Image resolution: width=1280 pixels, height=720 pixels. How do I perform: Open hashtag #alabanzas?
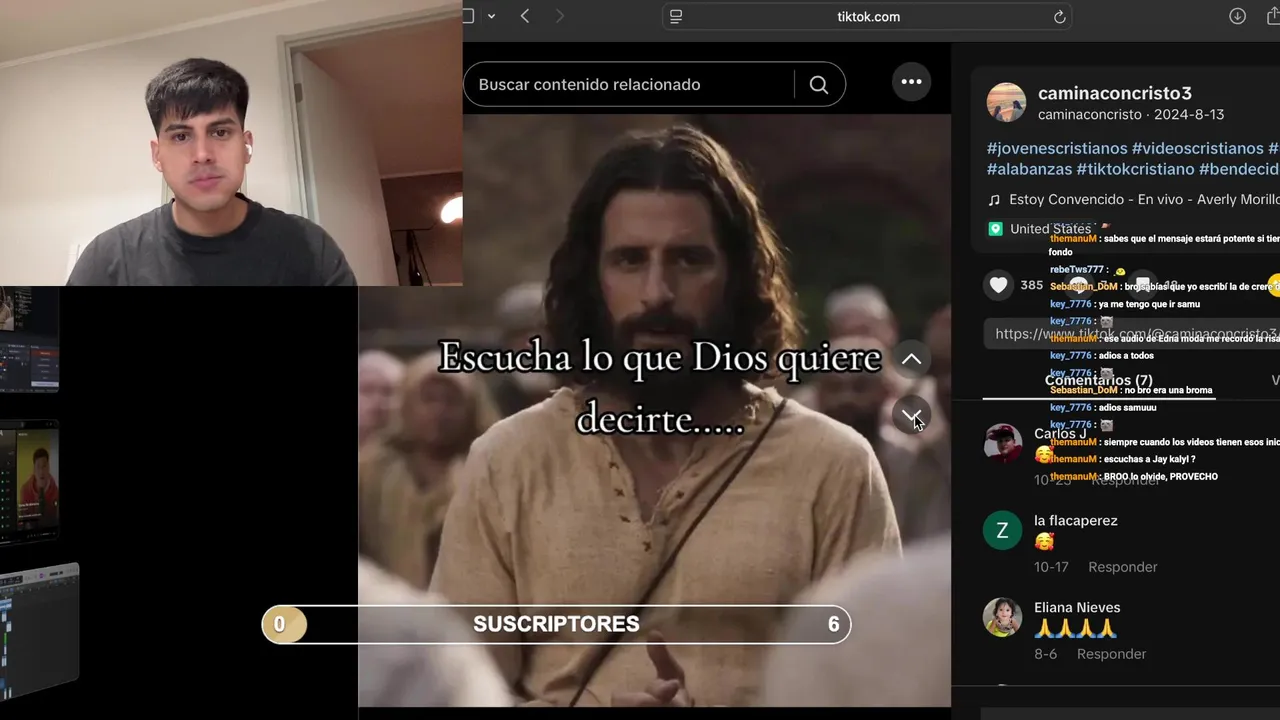1030,169
